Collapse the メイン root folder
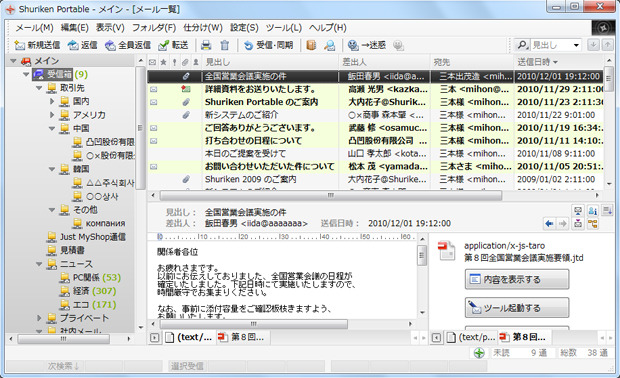The width and height of the screenshot is (620, 378). [x=13, y=61]
